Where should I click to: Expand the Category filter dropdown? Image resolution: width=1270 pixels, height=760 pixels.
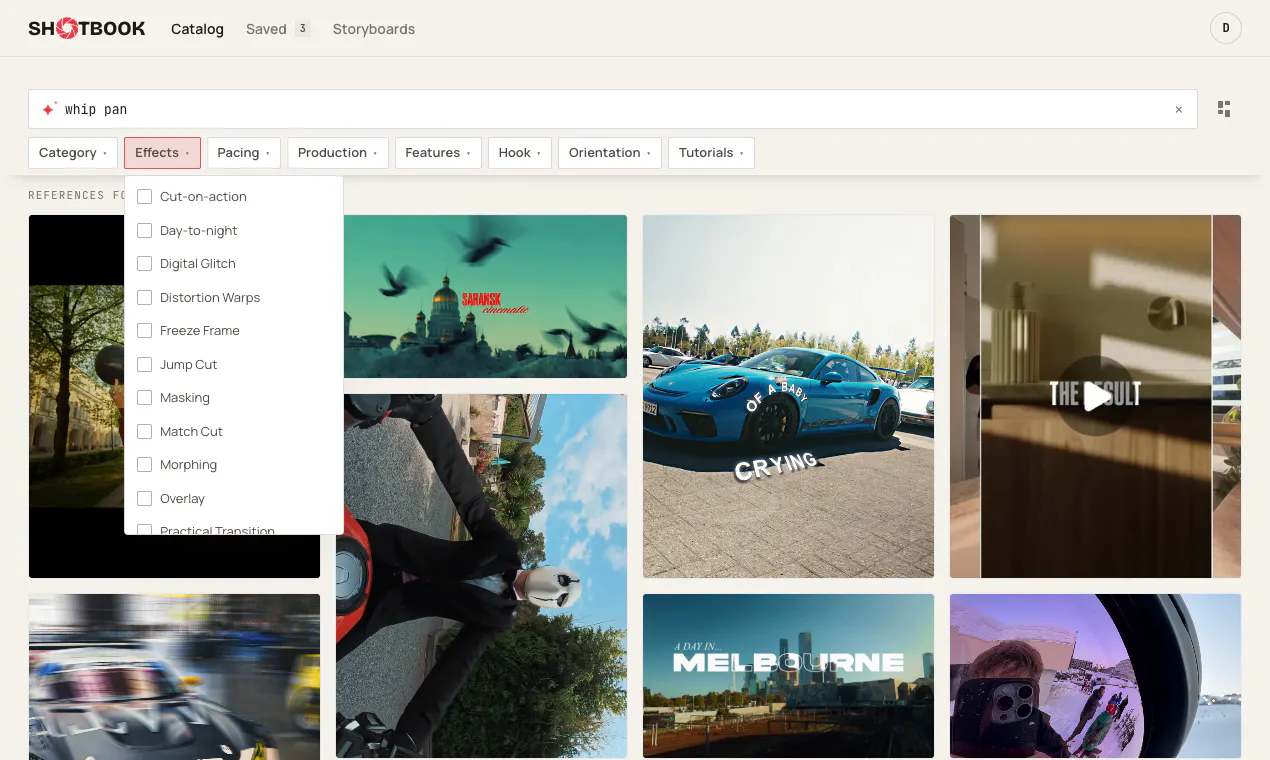73,153
